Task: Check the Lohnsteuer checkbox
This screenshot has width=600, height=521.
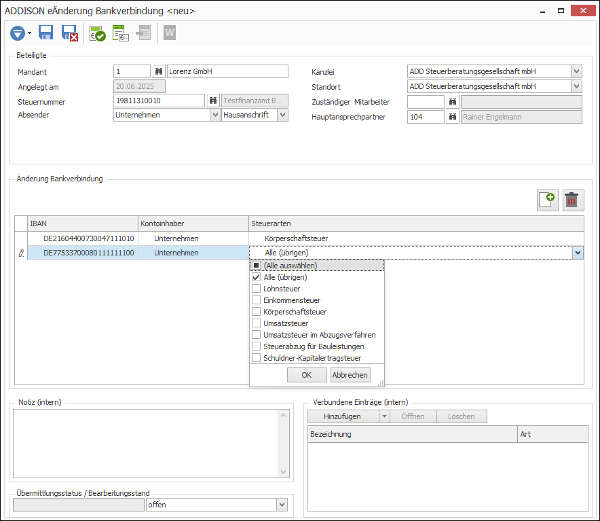Action: [256, 288]
